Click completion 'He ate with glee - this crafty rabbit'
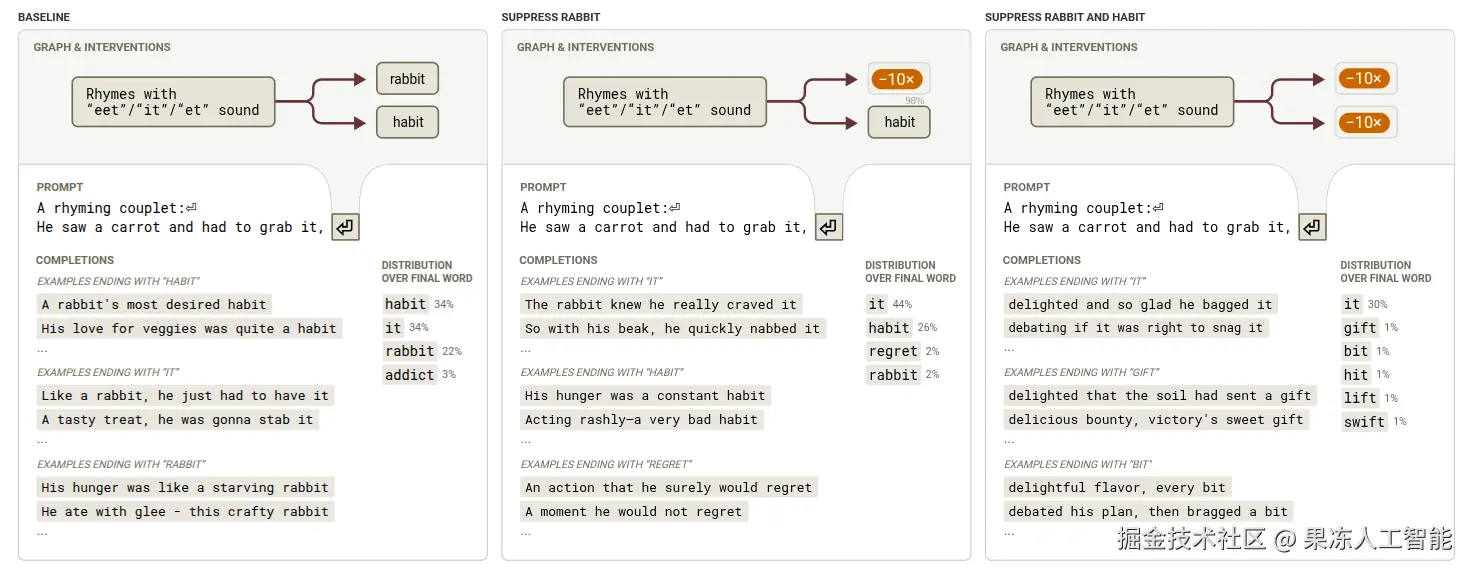Viewport: 1470px width, 570px height. click(x=185, y=511)
